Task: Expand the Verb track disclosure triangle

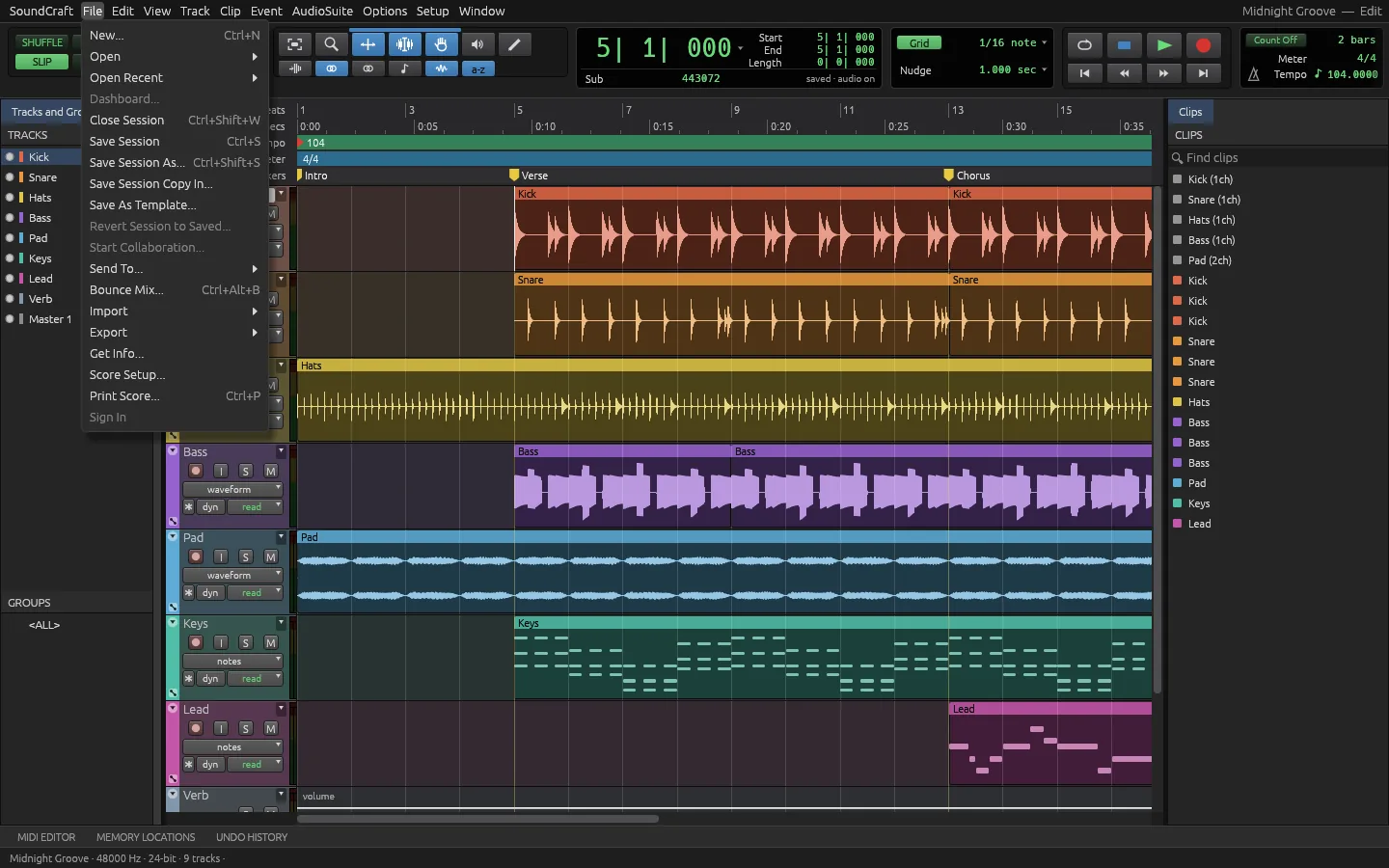Action: coord(173,794)
